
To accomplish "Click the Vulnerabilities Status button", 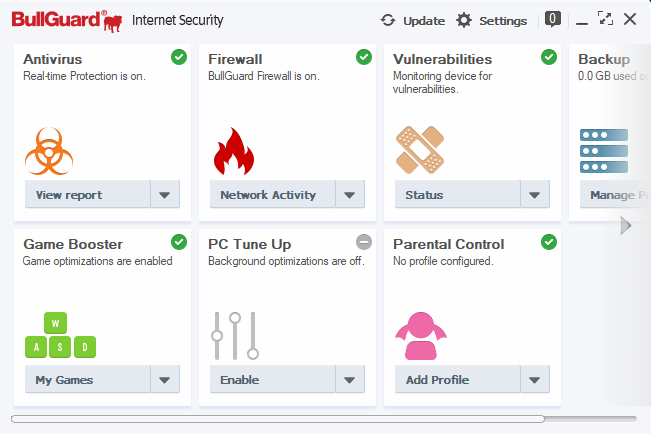I will 457,195.
